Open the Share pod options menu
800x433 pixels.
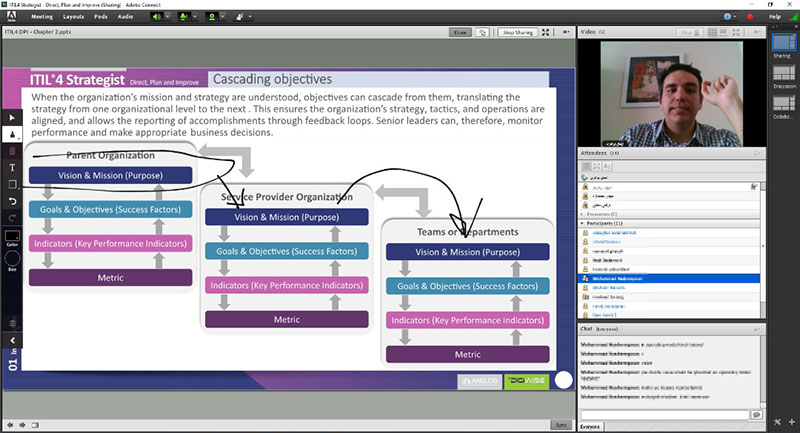pos(566,32)
